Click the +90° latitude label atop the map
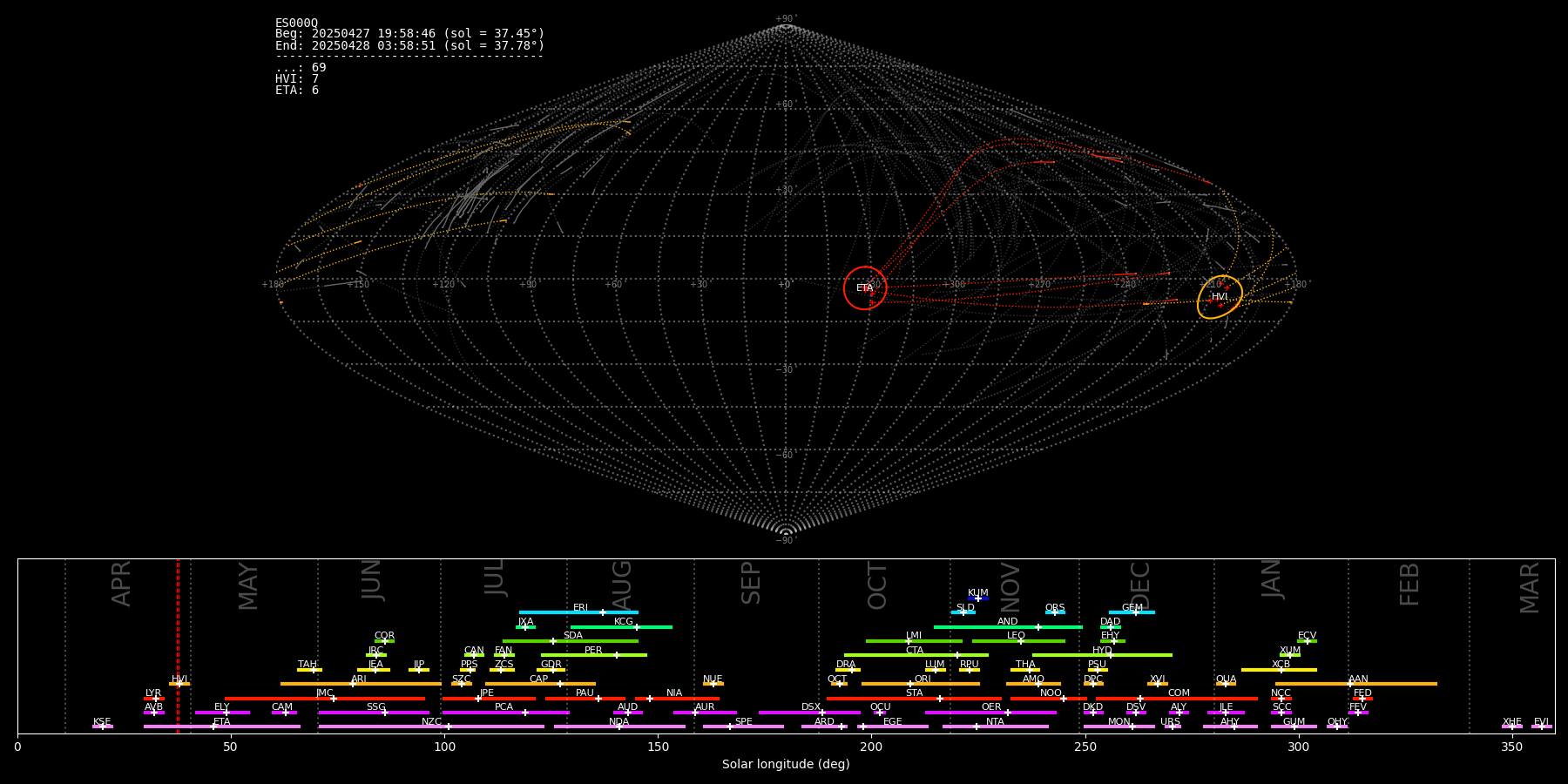The width and height of the screenshot is (1568, 784). tap(786, 18)
